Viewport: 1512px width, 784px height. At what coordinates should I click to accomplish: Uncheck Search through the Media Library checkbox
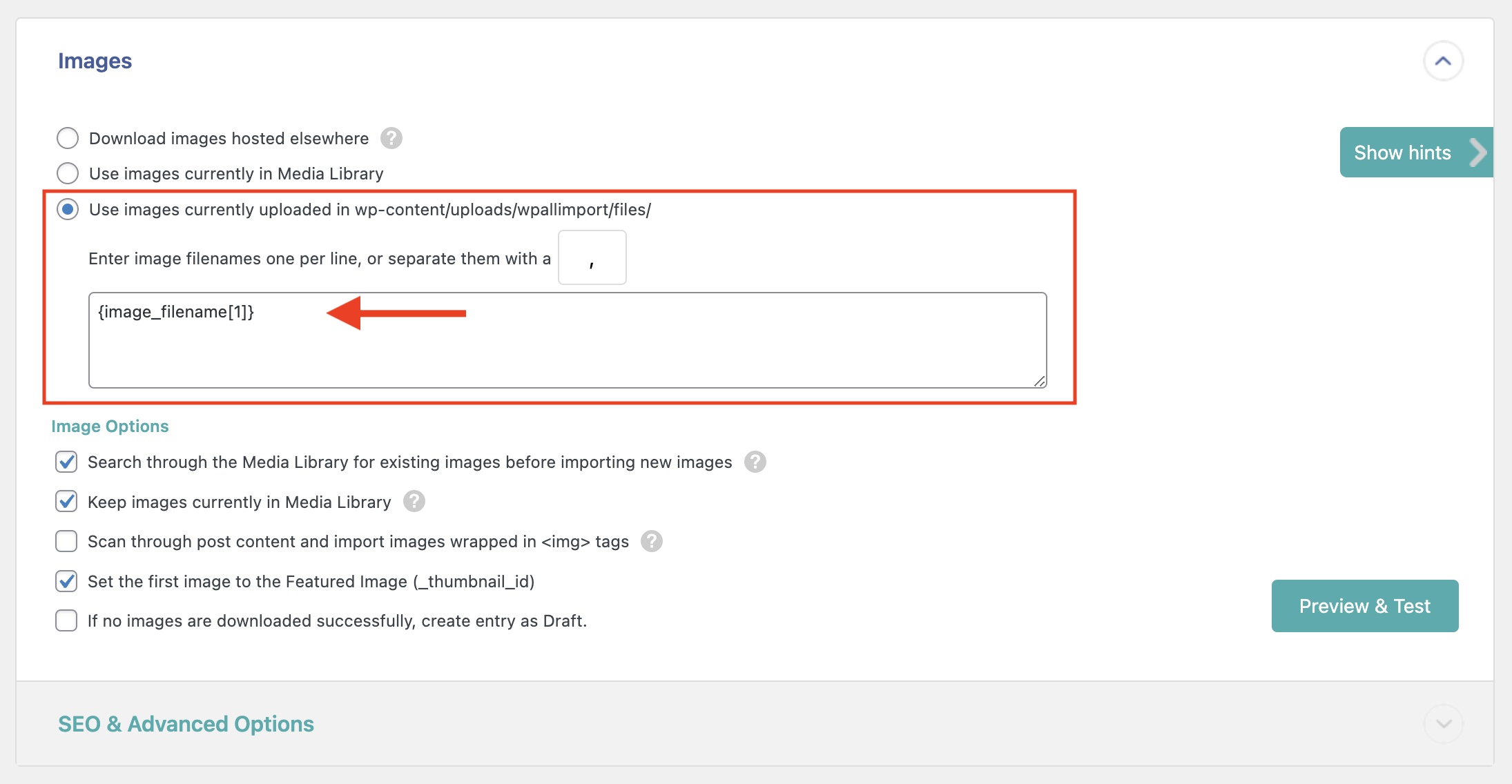coord(66,462)
